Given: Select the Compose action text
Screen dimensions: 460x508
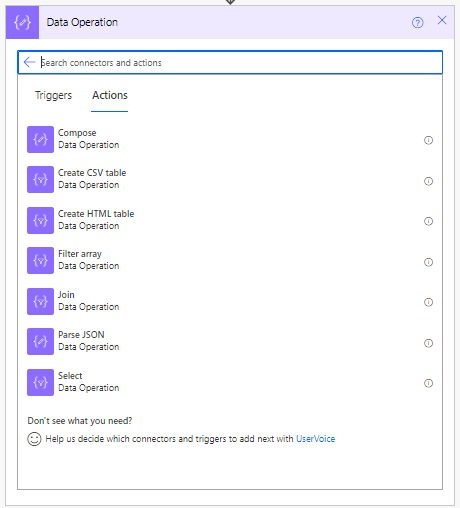Looking at the screenshot, I should click(x=77, y=133).
